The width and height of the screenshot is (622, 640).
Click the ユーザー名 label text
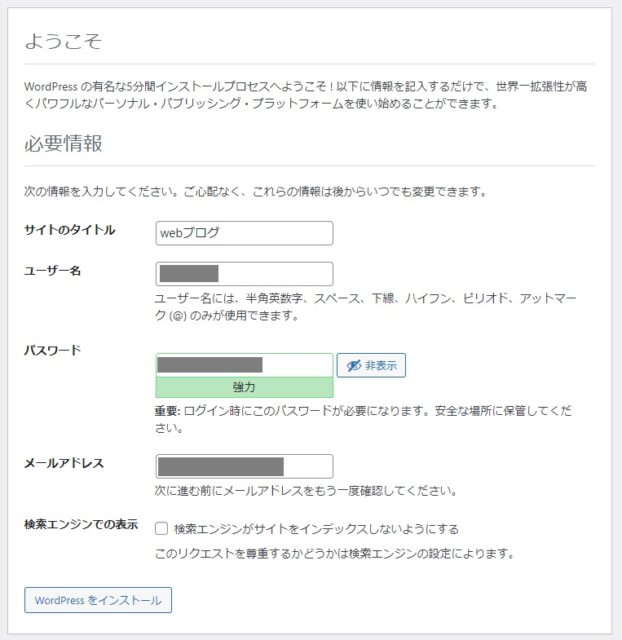52,271
